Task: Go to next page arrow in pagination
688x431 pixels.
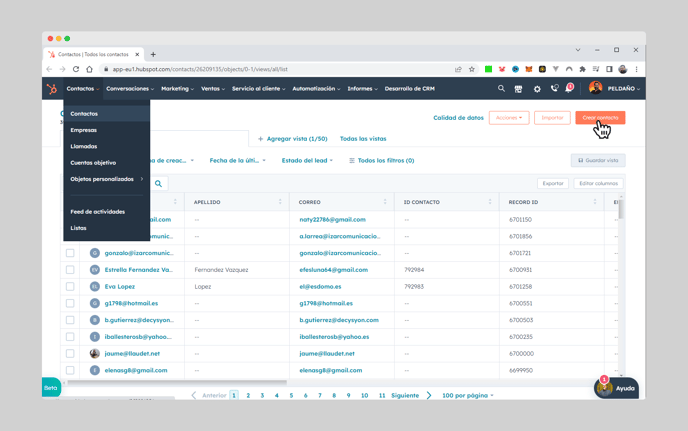Action: click(x=429, y=395)
